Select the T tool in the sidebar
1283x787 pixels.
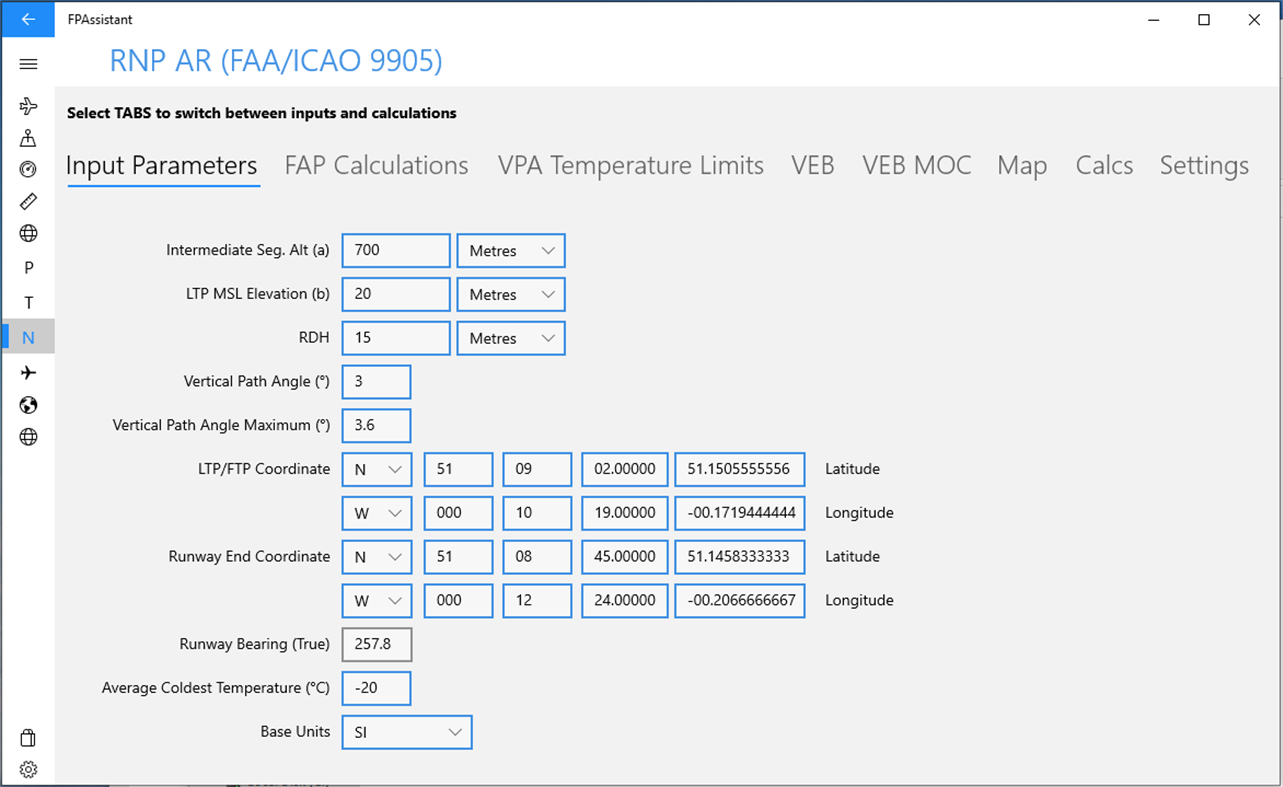click(28, 302)
